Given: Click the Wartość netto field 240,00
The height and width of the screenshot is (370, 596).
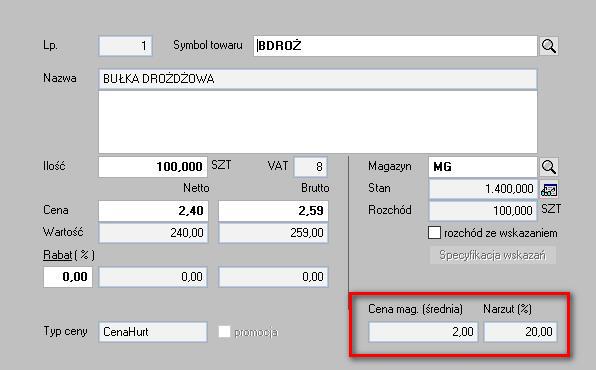Looking at the screenshot, I should (x=153, y=233).
